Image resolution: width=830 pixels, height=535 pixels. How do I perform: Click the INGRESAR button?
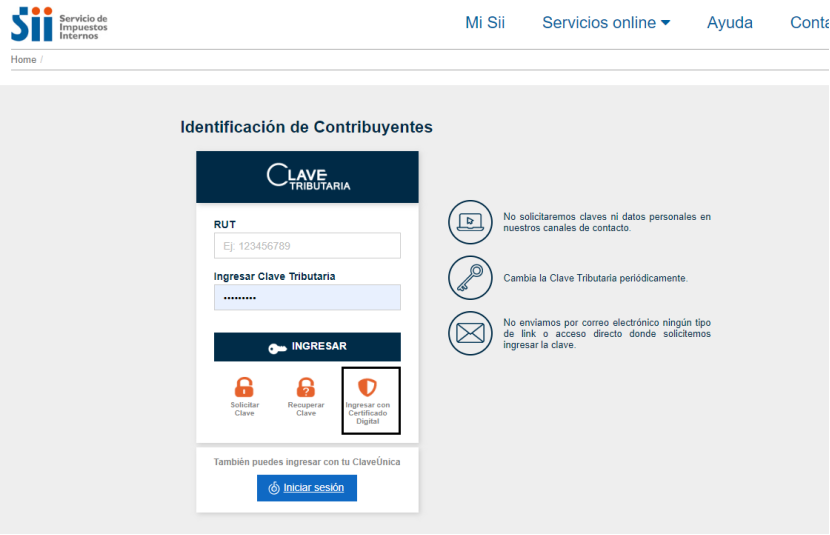[307, 347]
